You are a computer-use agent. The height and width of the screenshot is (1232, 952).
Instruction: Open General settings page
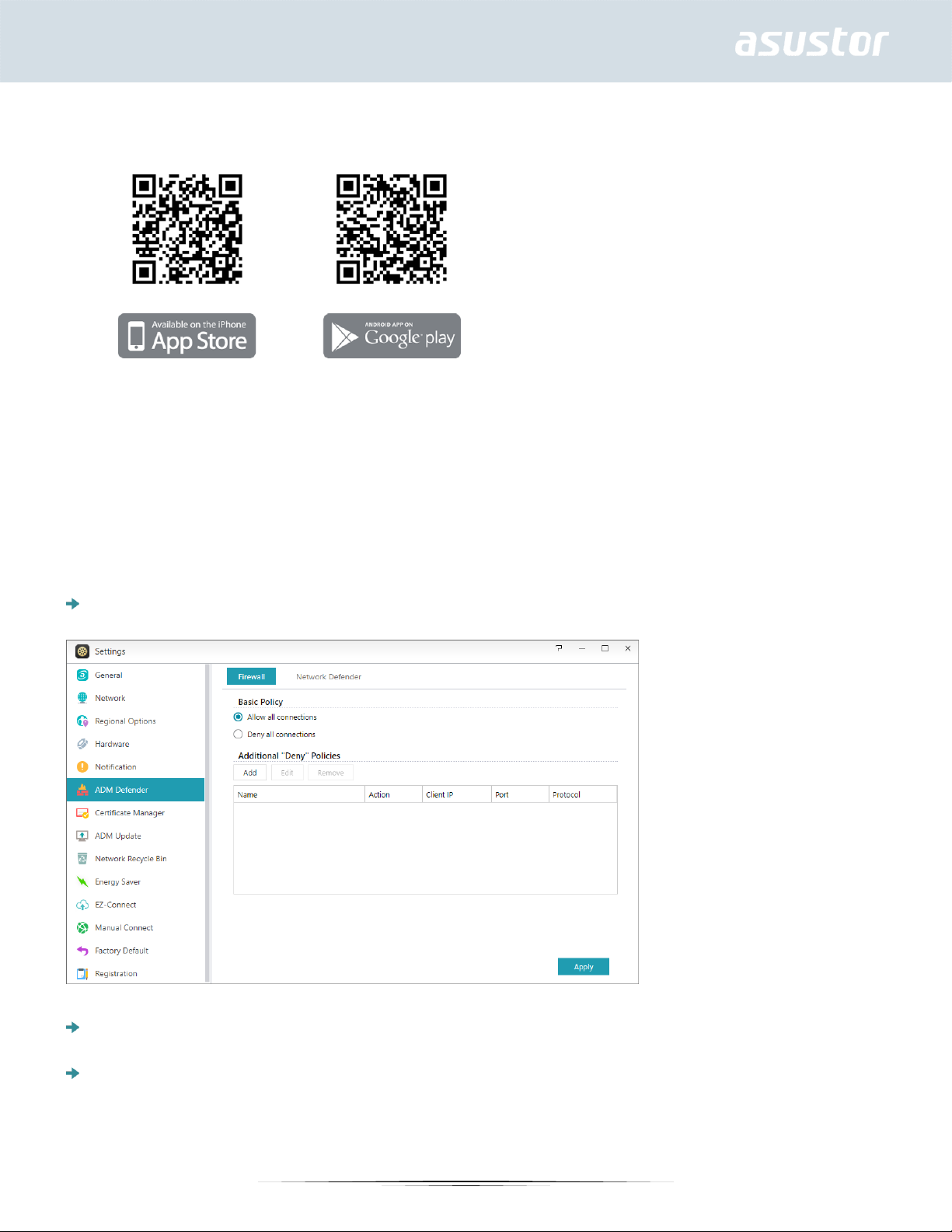[136, 675]
